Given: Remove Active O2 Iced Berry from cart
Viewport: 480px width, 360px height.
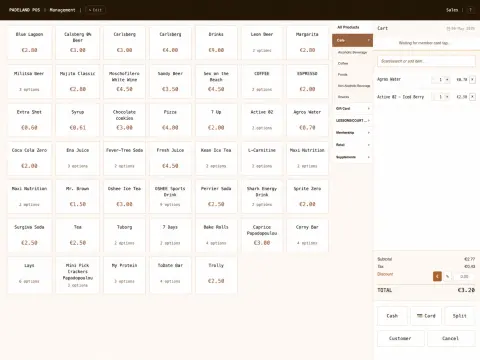Looking at the screenshot, I should point(472,97).
